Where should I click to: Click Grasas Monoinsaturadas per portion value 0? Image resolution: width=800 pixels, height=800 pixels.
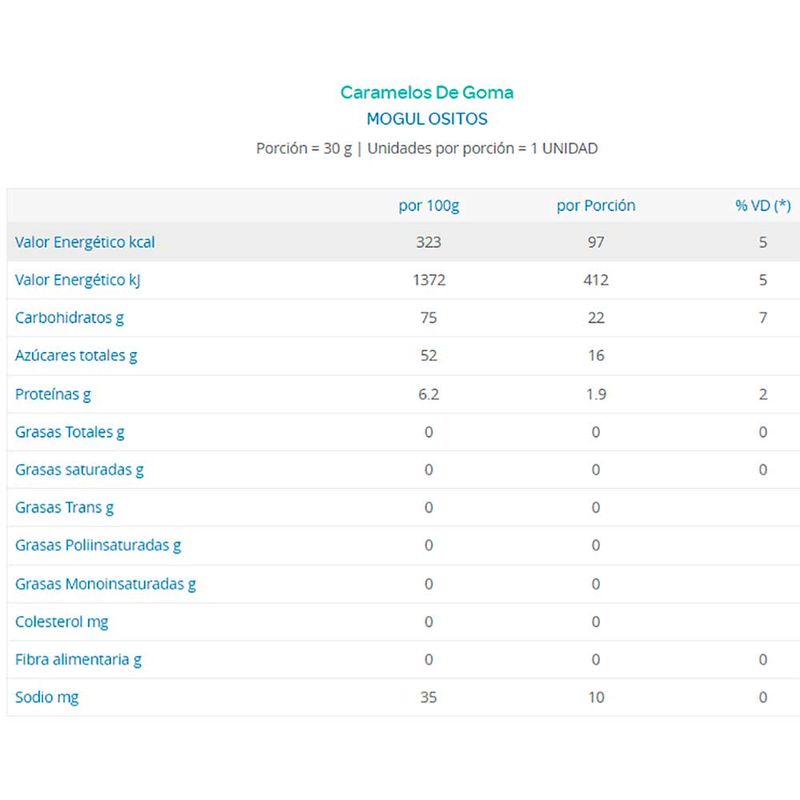(596, 584)
